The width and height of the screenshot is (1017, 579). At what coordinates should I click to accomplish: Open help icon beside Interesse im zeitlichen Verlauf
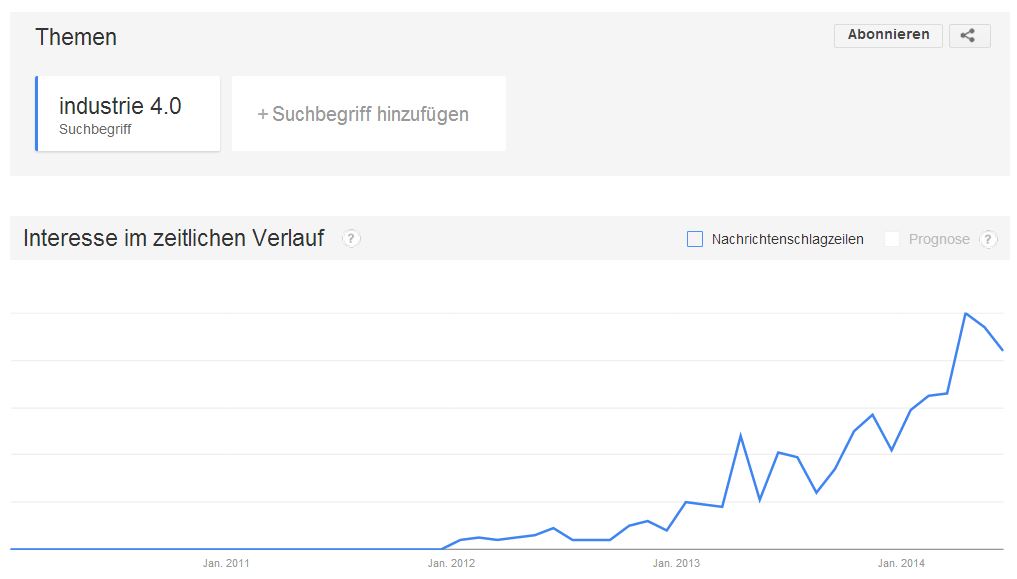(351, 239)
